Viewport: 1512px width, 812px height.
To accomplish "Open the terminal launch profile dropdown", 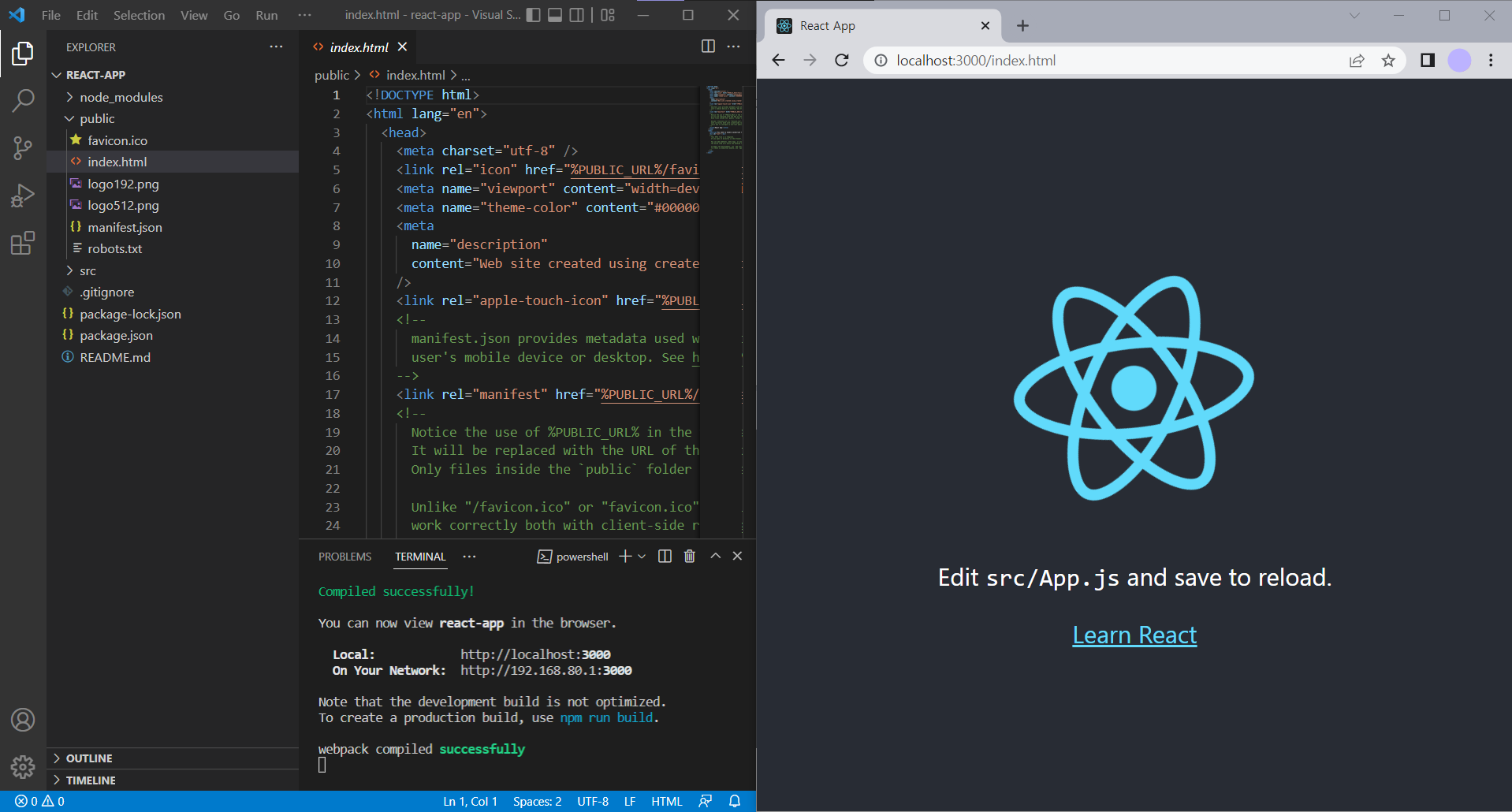I will pyautogui.click(x=642, y=556).
